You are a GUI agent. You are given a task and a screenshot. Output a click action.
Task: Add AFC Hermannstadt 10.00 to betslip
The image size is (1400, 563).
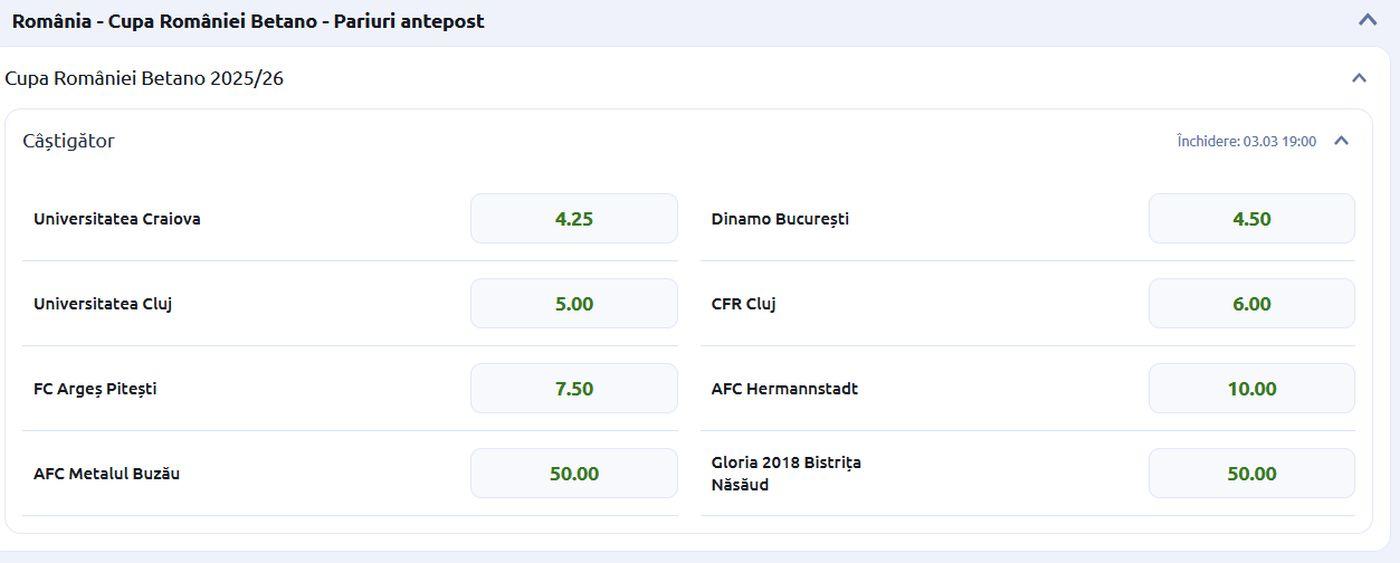click(x=1251, y=389)
